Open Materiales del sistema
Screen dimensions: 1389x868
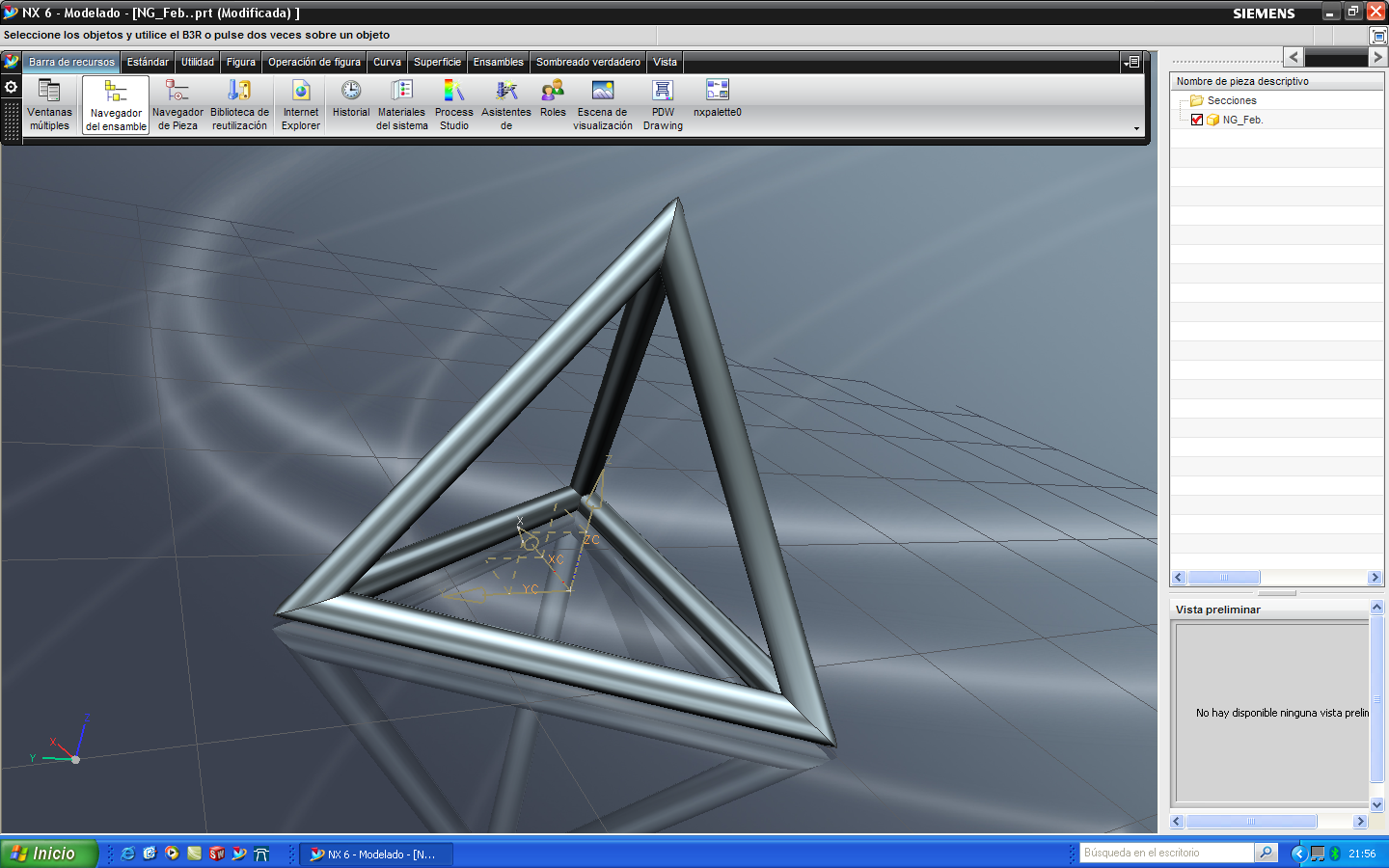point(401,104)
